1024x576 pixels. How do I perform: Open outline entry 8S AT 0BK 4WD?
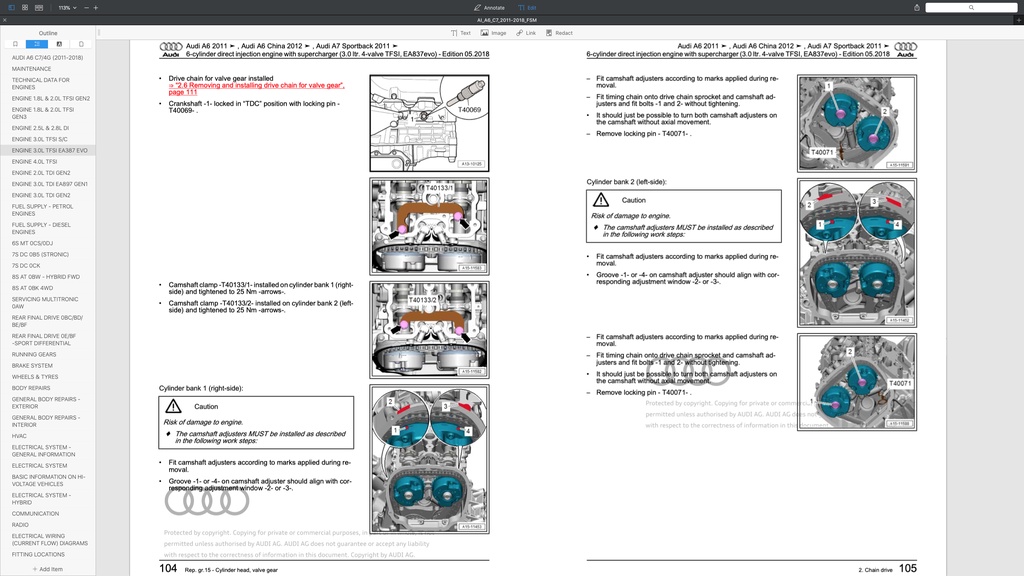tap(32, 288)
